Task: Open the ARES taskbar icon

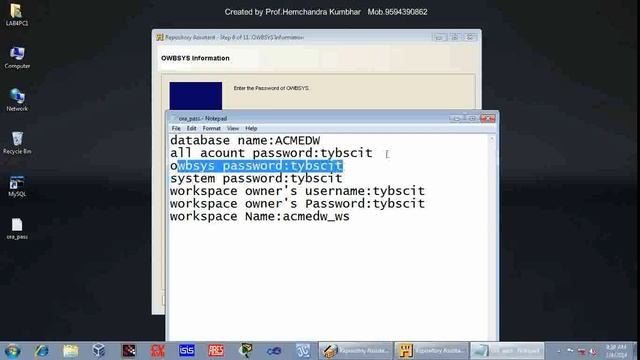Action: tap(216, 351)
